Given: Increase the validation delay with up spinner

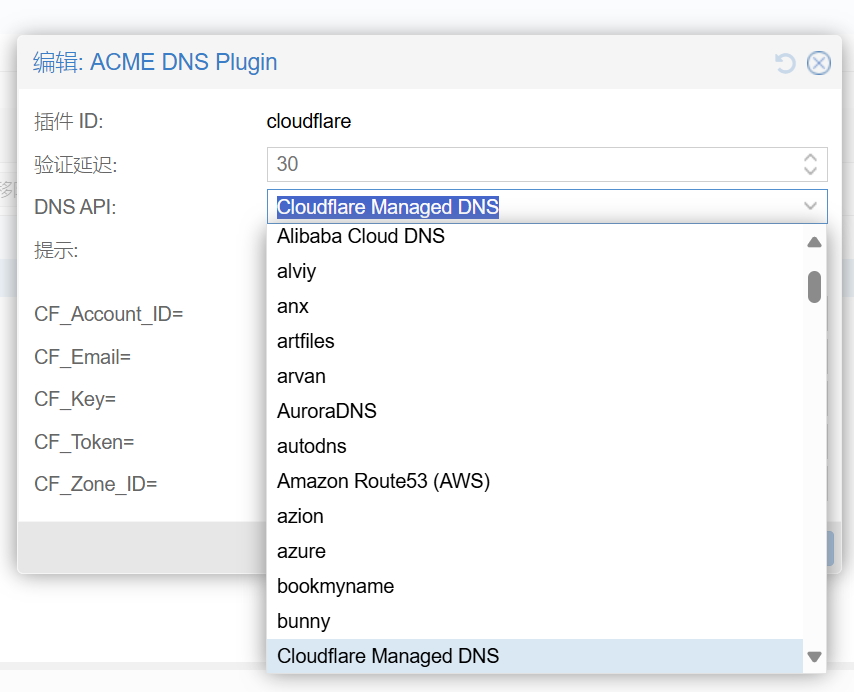Looking at the screenshot, I should (810, 158).
